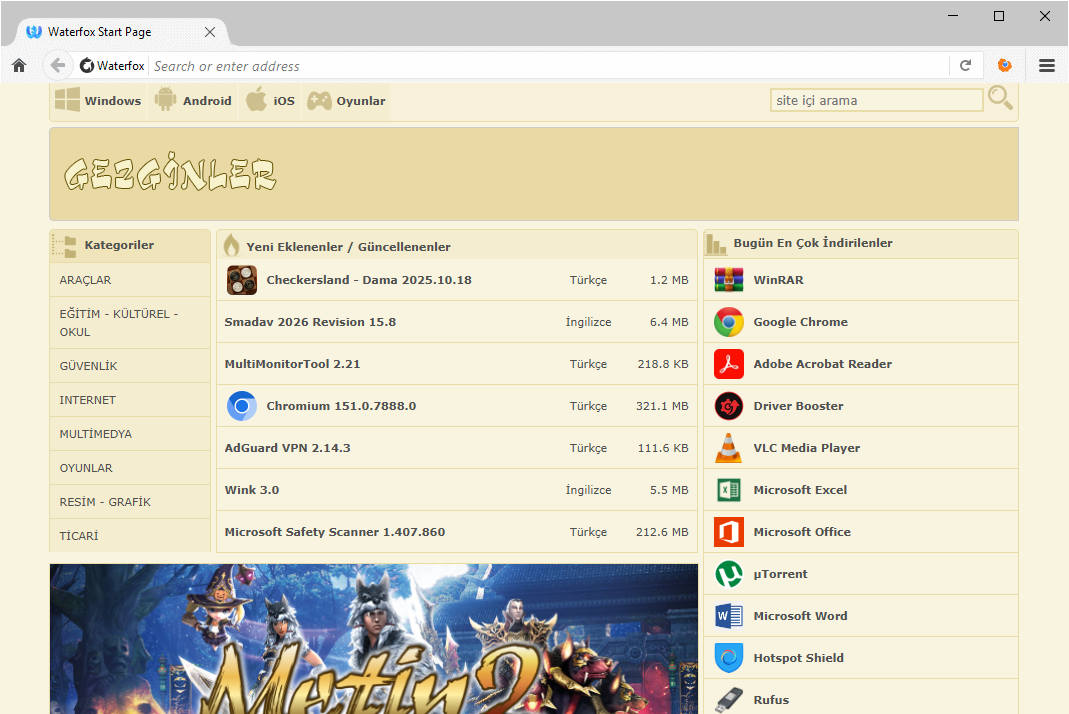
Task: Click the Microsoft Office icon
Action: click(x=729, y=532)
